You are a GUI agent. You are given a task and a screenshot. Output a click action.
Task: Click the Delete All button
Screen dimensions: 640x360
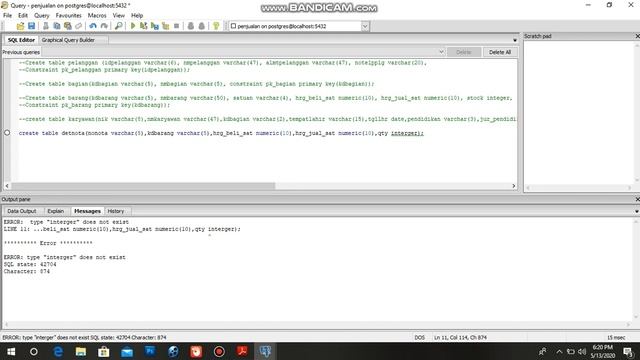coord(500,52)
